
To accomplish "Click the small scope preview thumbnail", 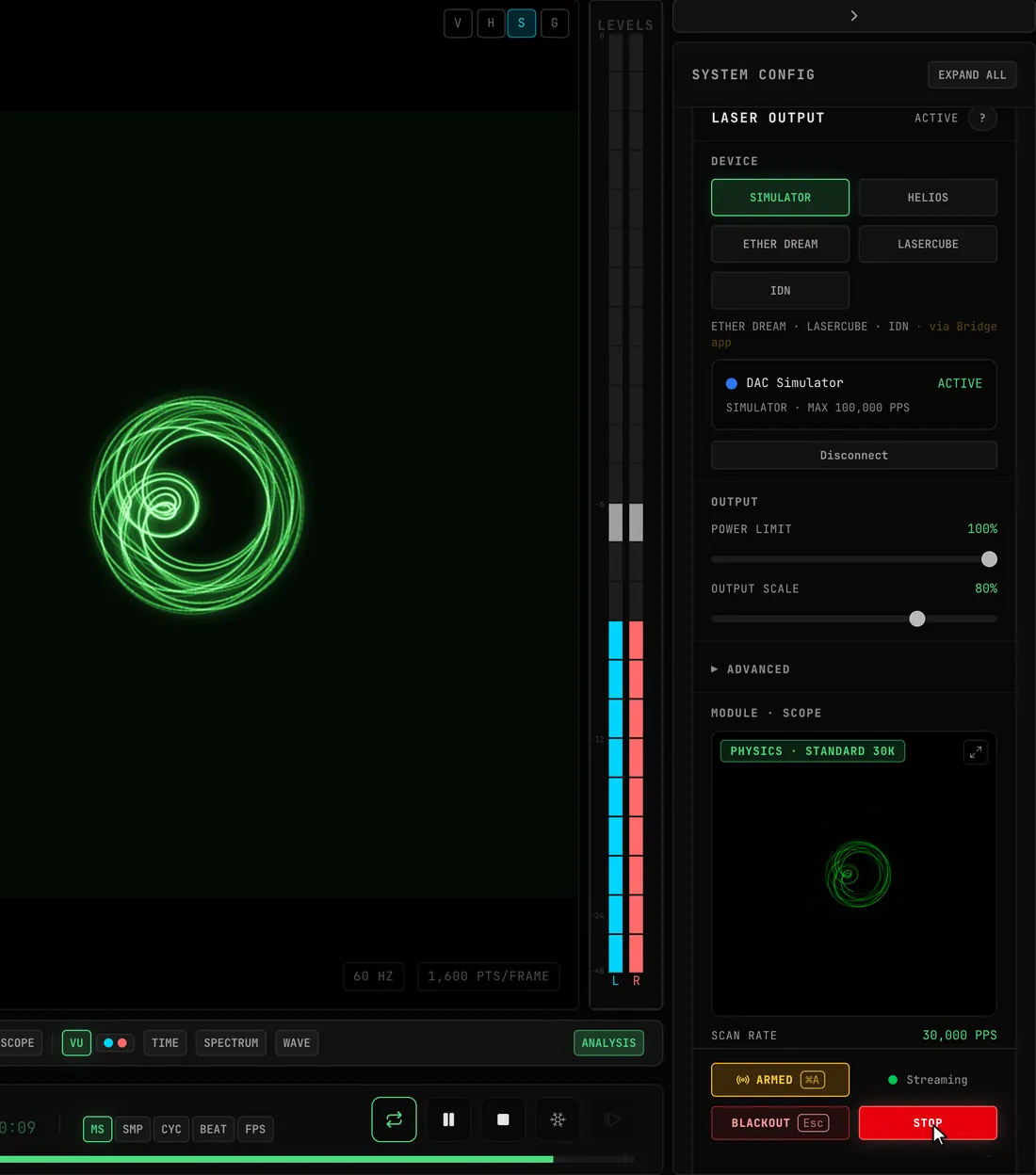I will (854, 874).
